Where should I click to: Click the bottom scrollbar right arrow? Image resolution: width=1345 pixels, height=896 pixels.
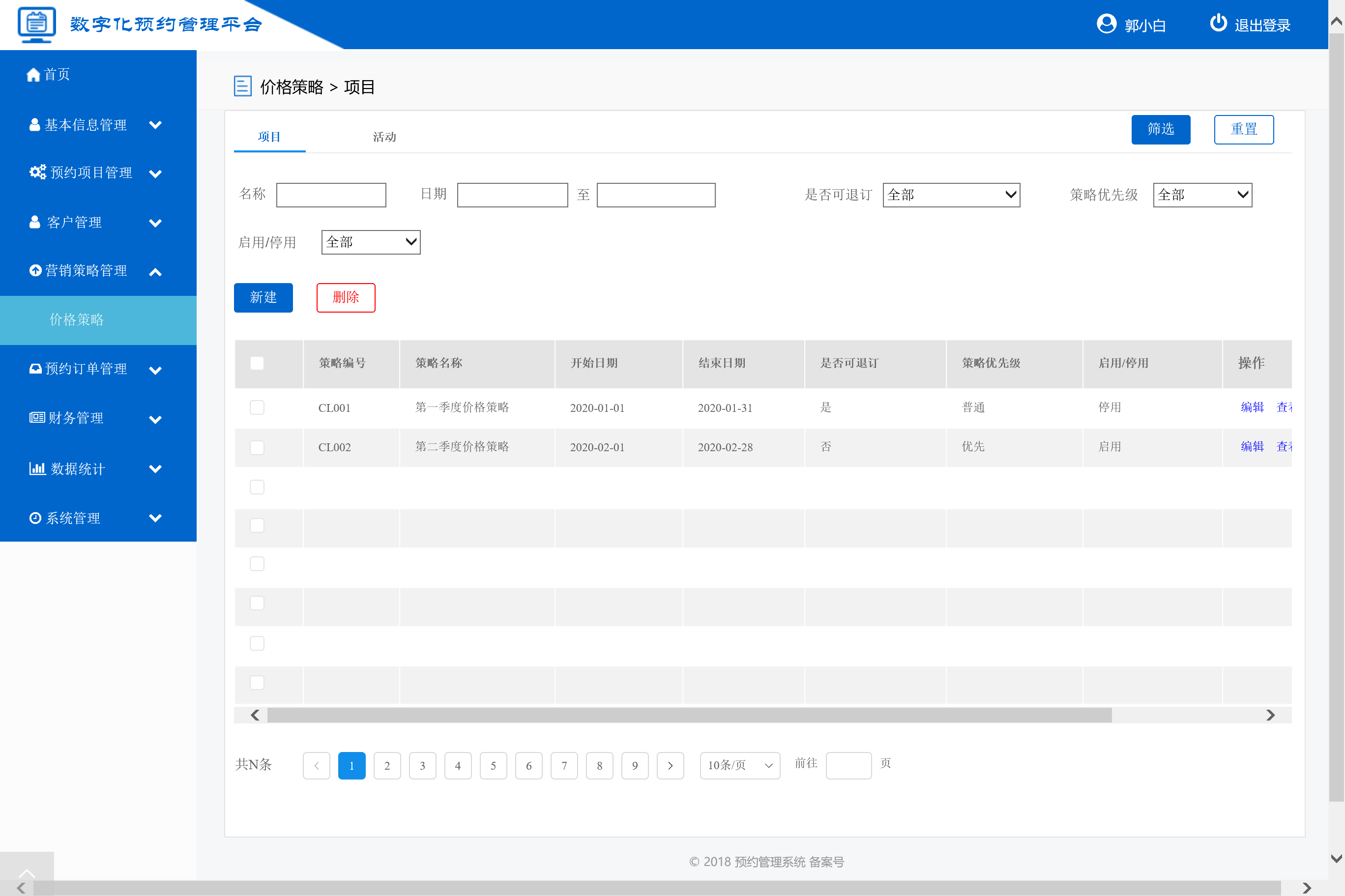pyautogui.click(x=1306, y=888)
